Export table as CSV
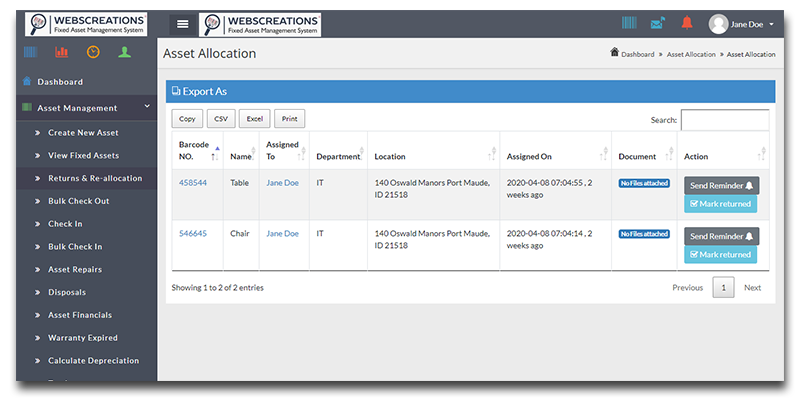Screen dimensions: 800x398 221,119
